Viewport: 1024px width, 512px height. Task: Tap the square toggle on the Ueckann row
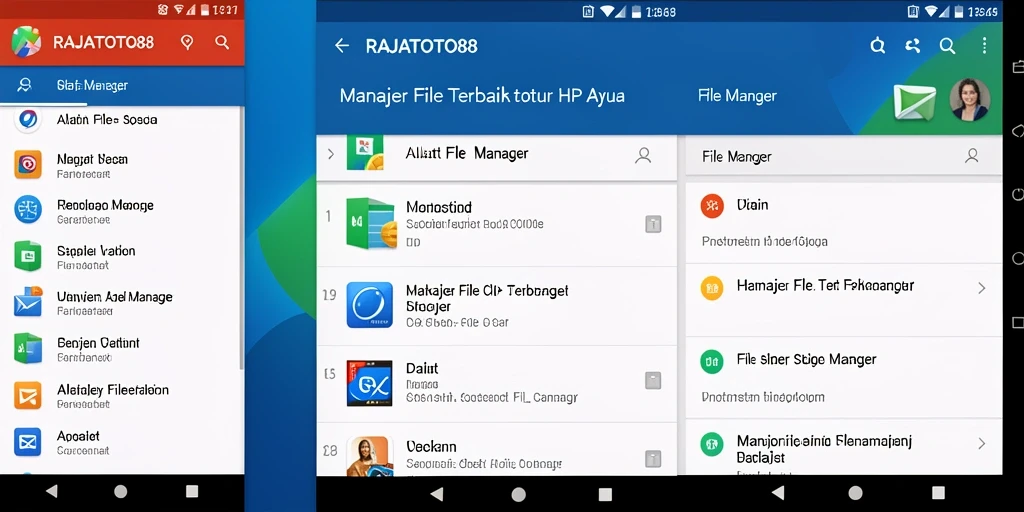653,458
